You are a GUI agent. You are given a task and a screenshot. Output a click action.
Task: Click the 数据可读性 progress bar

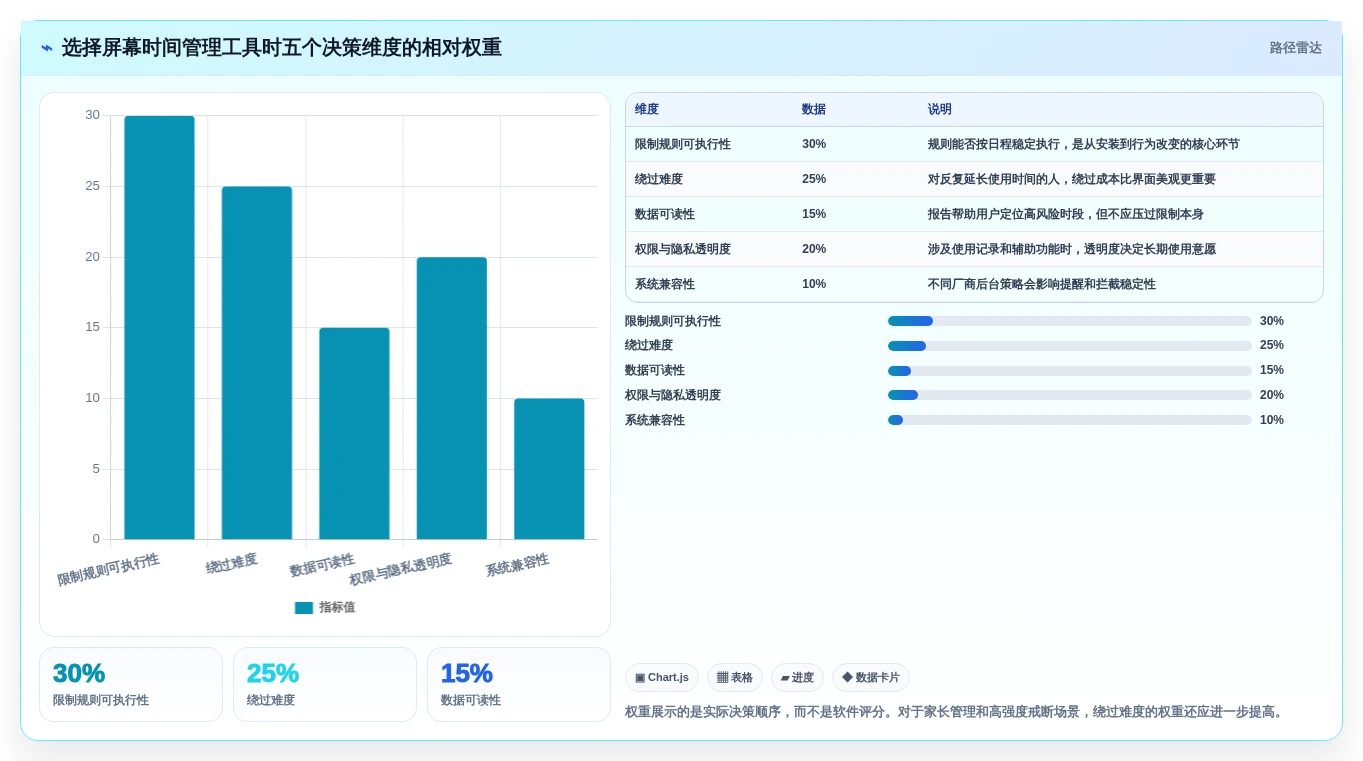point(1070,371)
